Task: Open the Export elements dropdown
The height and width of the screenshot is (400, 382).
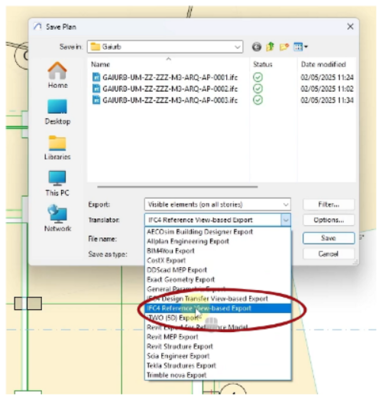Action: [x=217, y=204]
